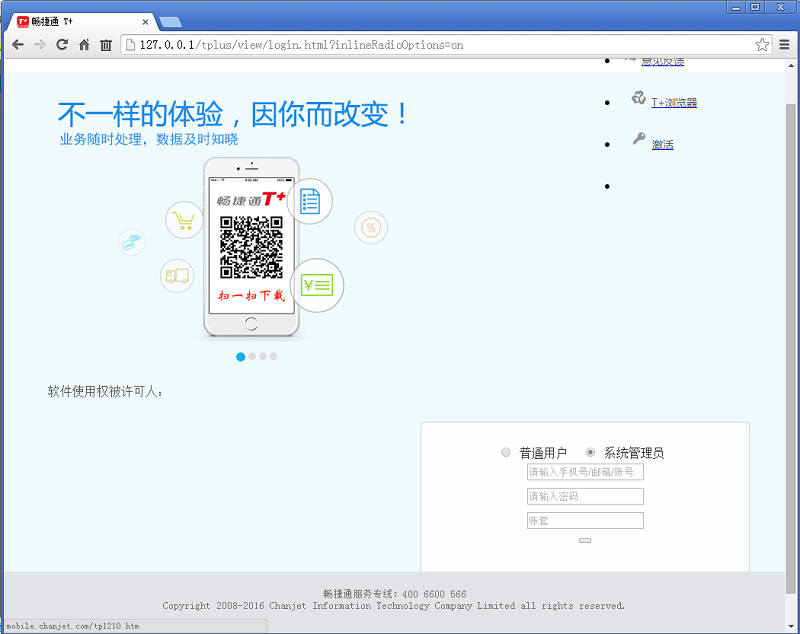Image resolution: width=800 pixels, height=634 pixels.
Task: Select the fourth carousel dot
Action: pos(273,356)
